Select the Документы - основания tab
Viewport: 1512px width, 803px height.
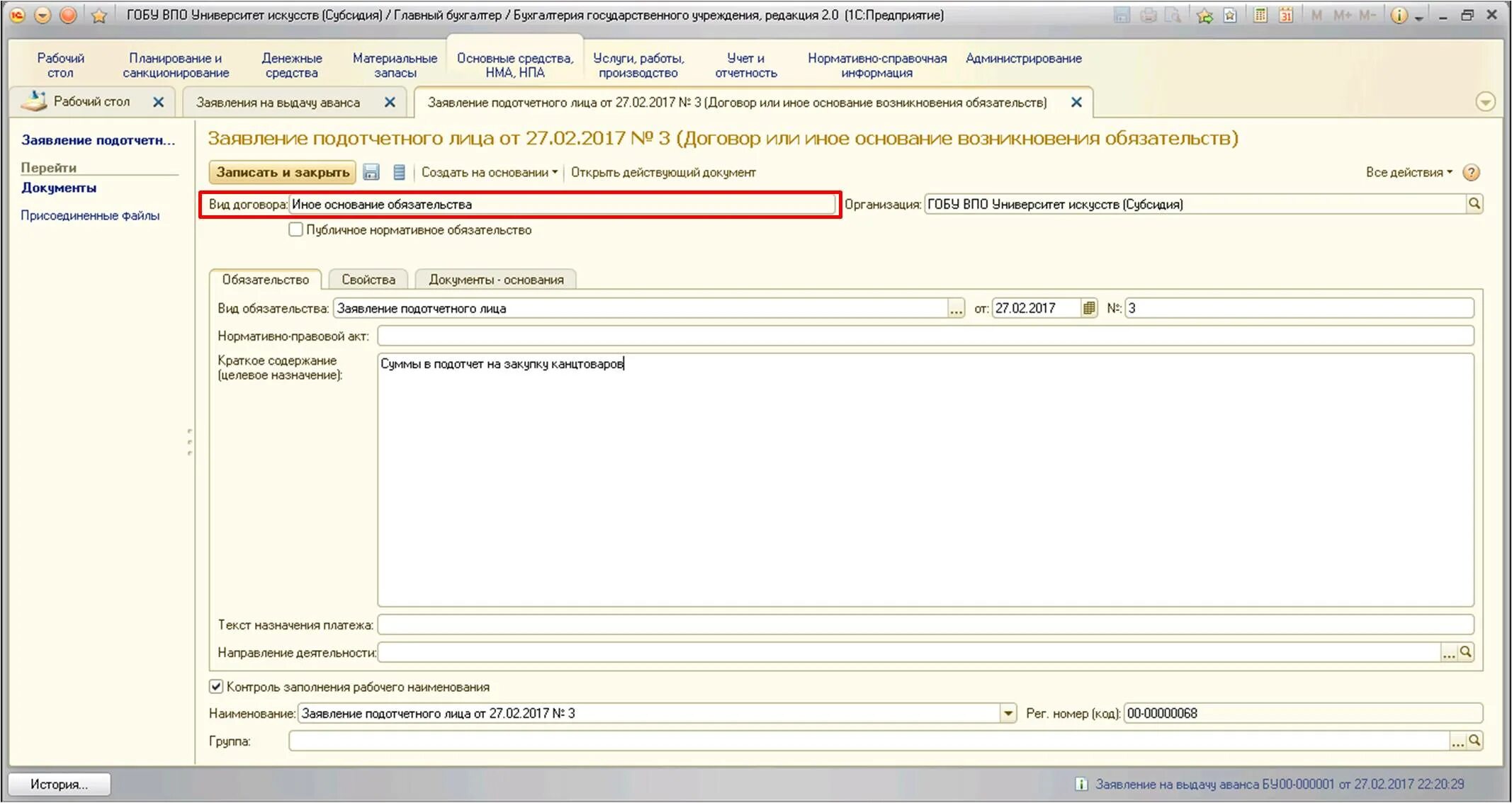point(496,280)
